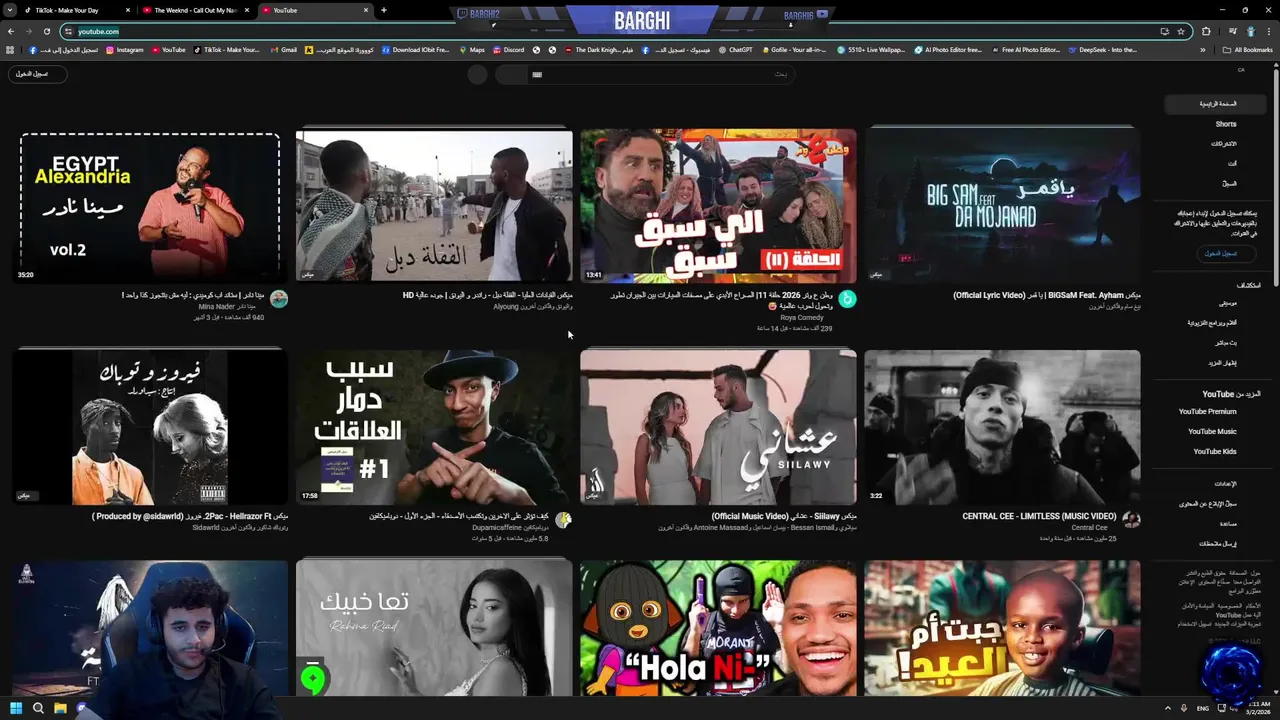Reload the page with the refresh icon
1280x720 pixels.
[x=46, y=31]
